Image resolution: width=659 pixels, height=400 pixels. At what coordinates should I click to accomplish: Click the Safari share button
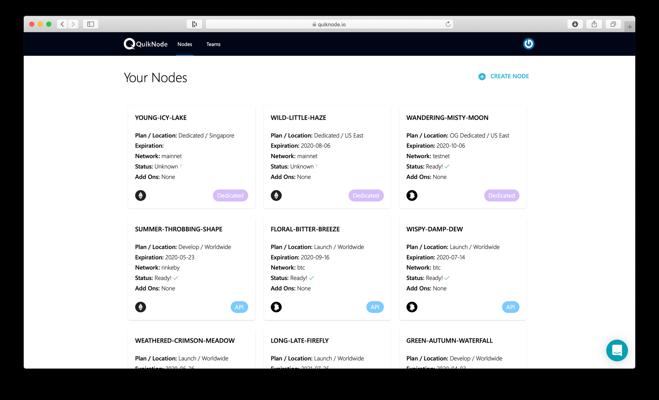(594, 24)
